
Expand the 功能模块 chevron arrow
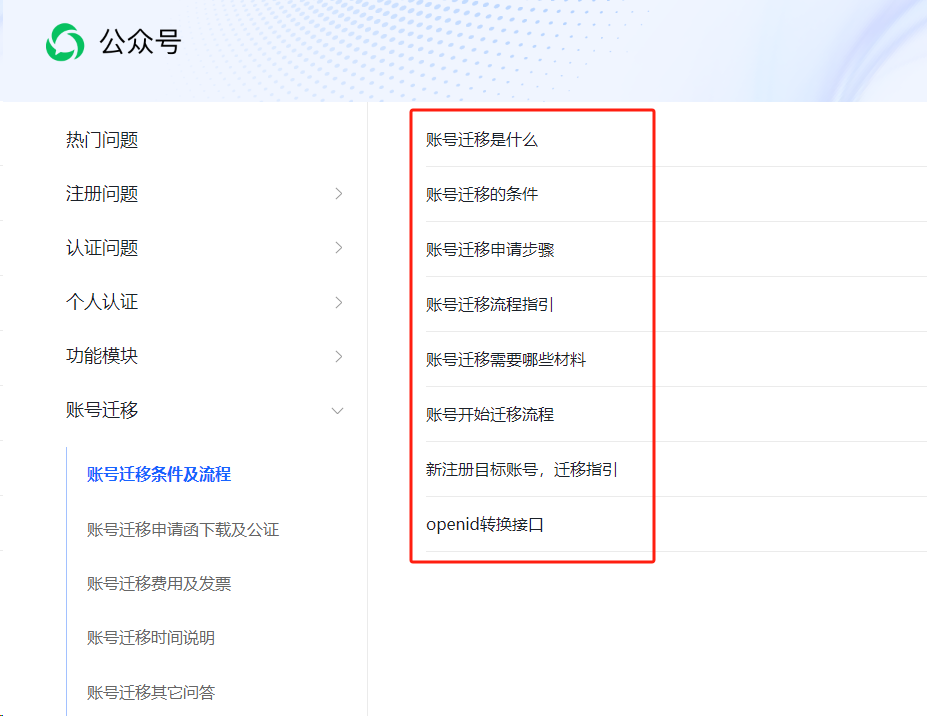coord(339,356)
